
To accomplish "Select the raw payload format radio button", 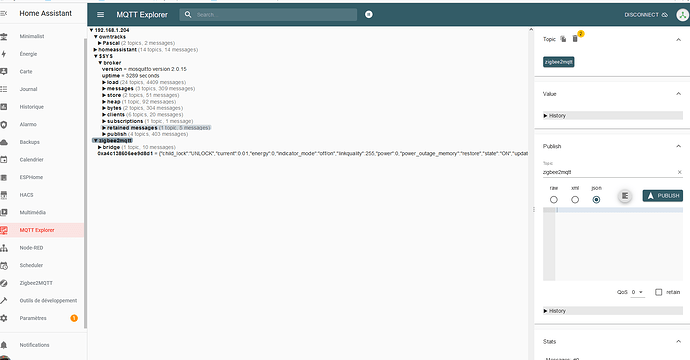I will [554, 200].
